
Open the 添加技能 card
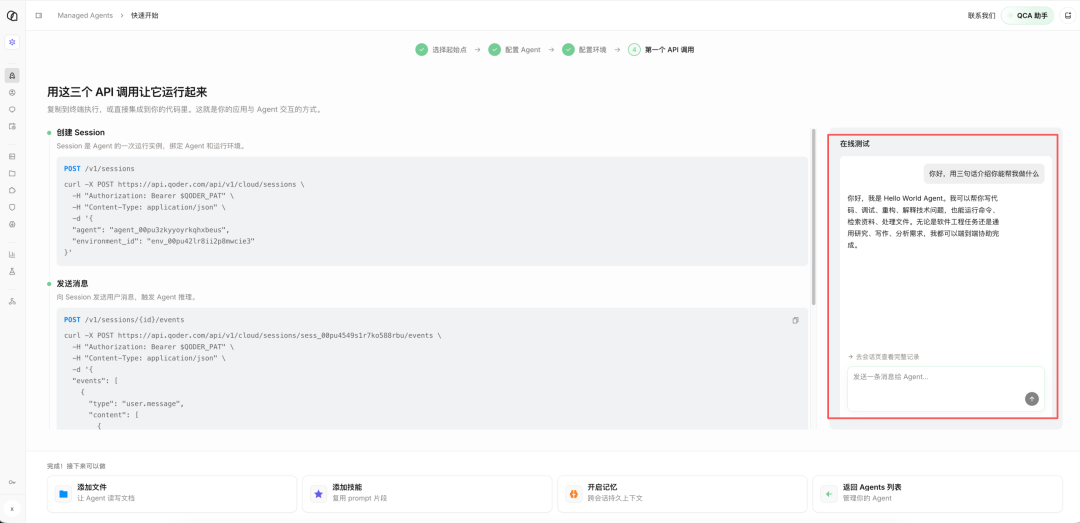(427, 493)
